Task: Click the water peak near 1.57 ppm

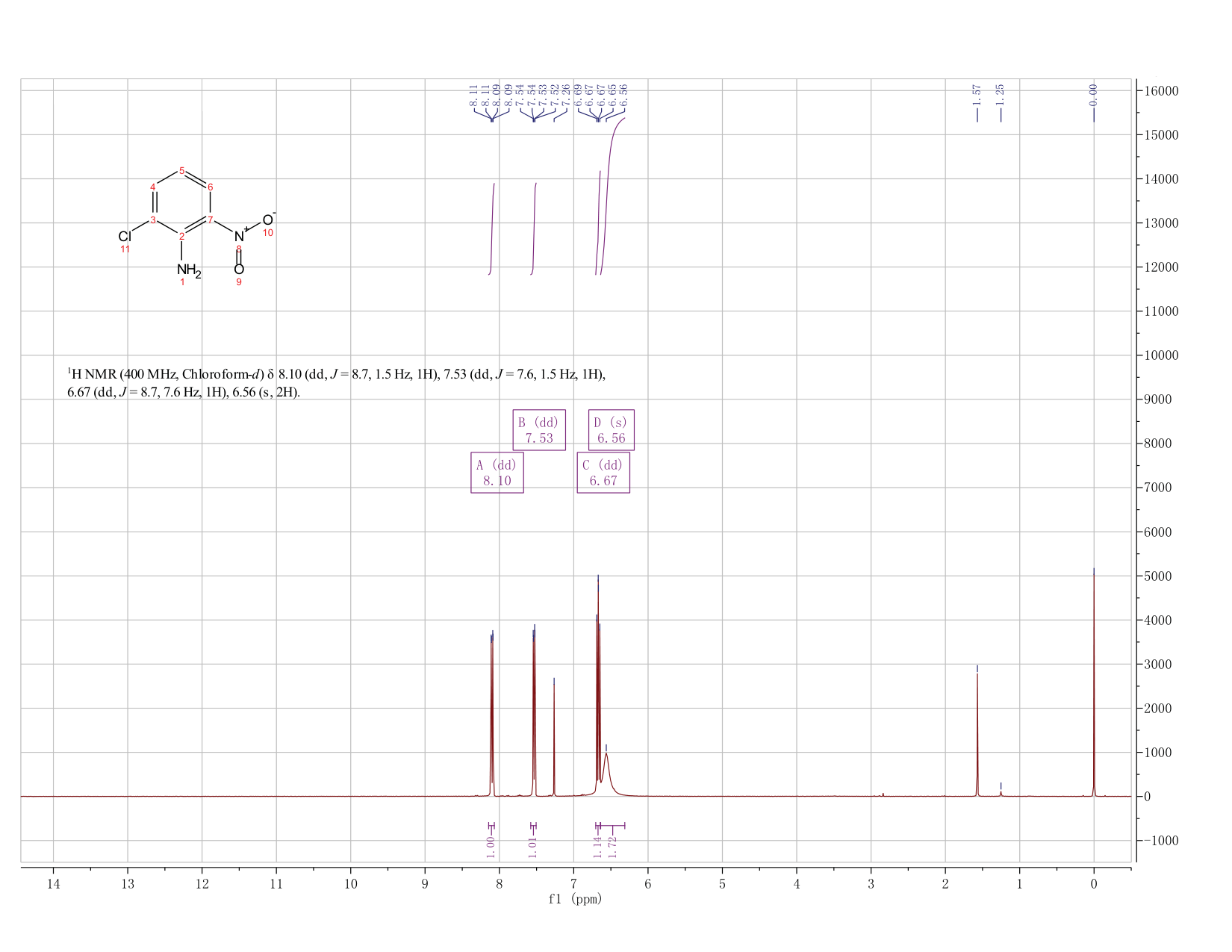Action: pyautogui.click(x=977, y=735)
